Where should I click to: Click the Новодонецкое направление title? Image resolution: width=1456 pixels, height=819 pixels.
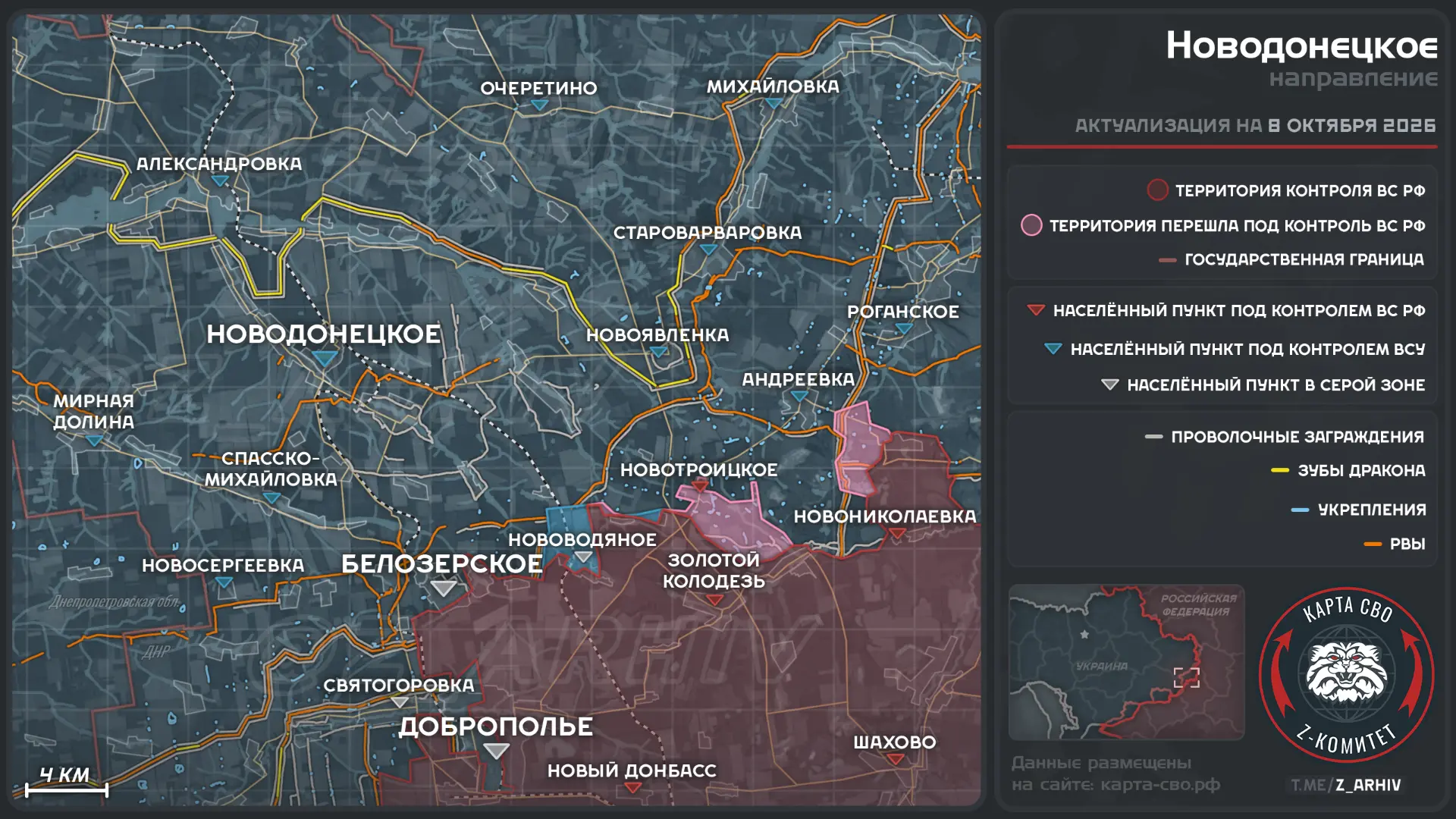tap(1301, 58)
